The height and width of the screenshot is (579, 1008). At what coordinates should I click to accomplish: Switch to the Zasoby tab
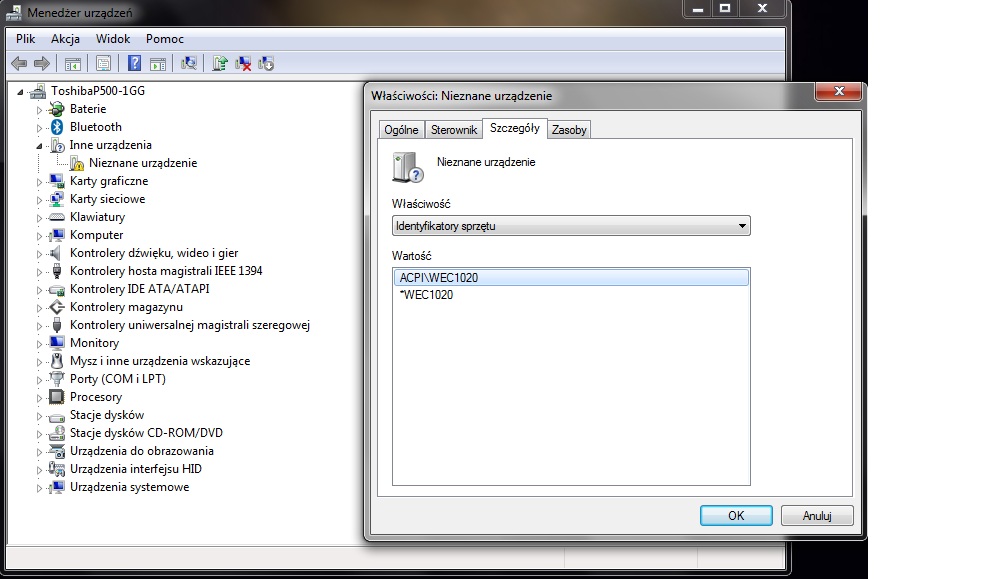[x=570, y=130]
